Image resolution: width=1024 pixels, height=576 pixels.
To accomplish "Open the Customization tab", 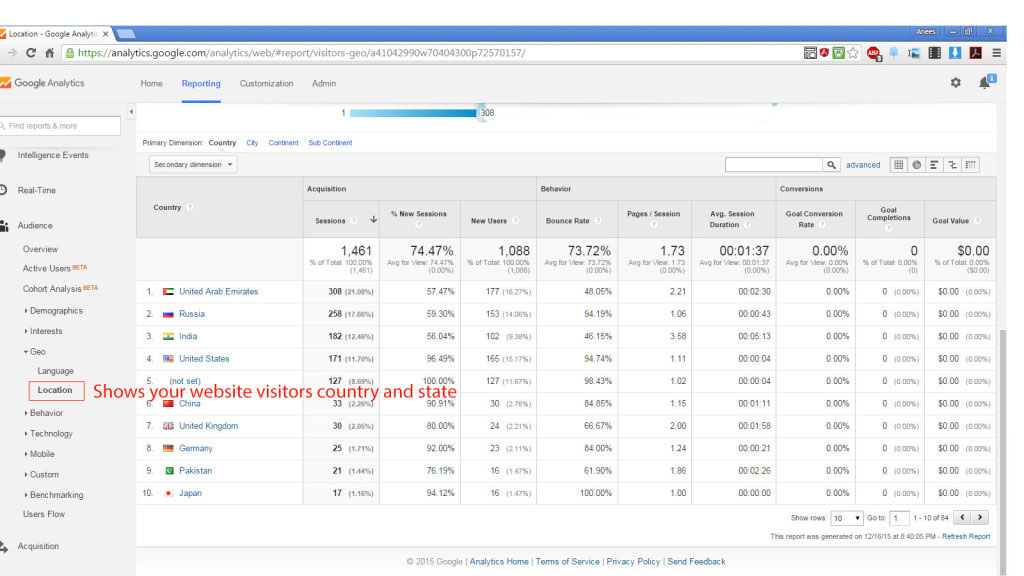I will point(266,84).
